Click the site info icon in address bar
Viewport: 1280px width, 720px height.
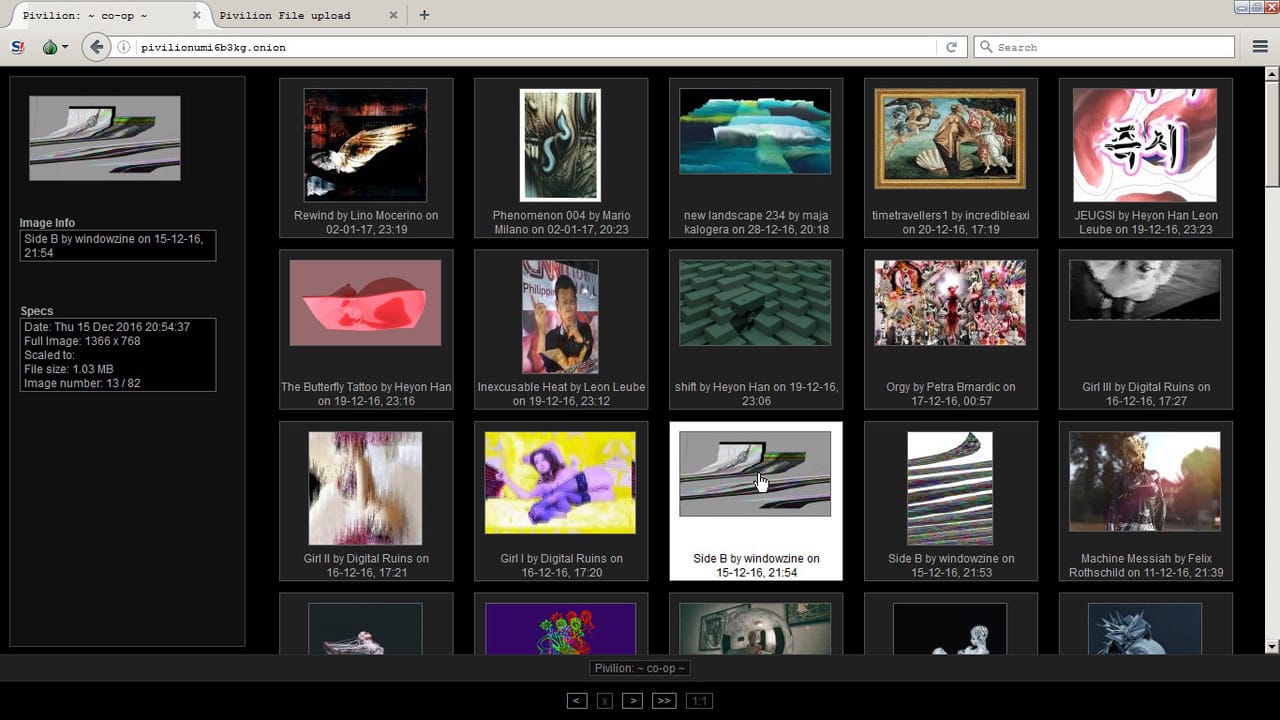click(x=124, y=47)
